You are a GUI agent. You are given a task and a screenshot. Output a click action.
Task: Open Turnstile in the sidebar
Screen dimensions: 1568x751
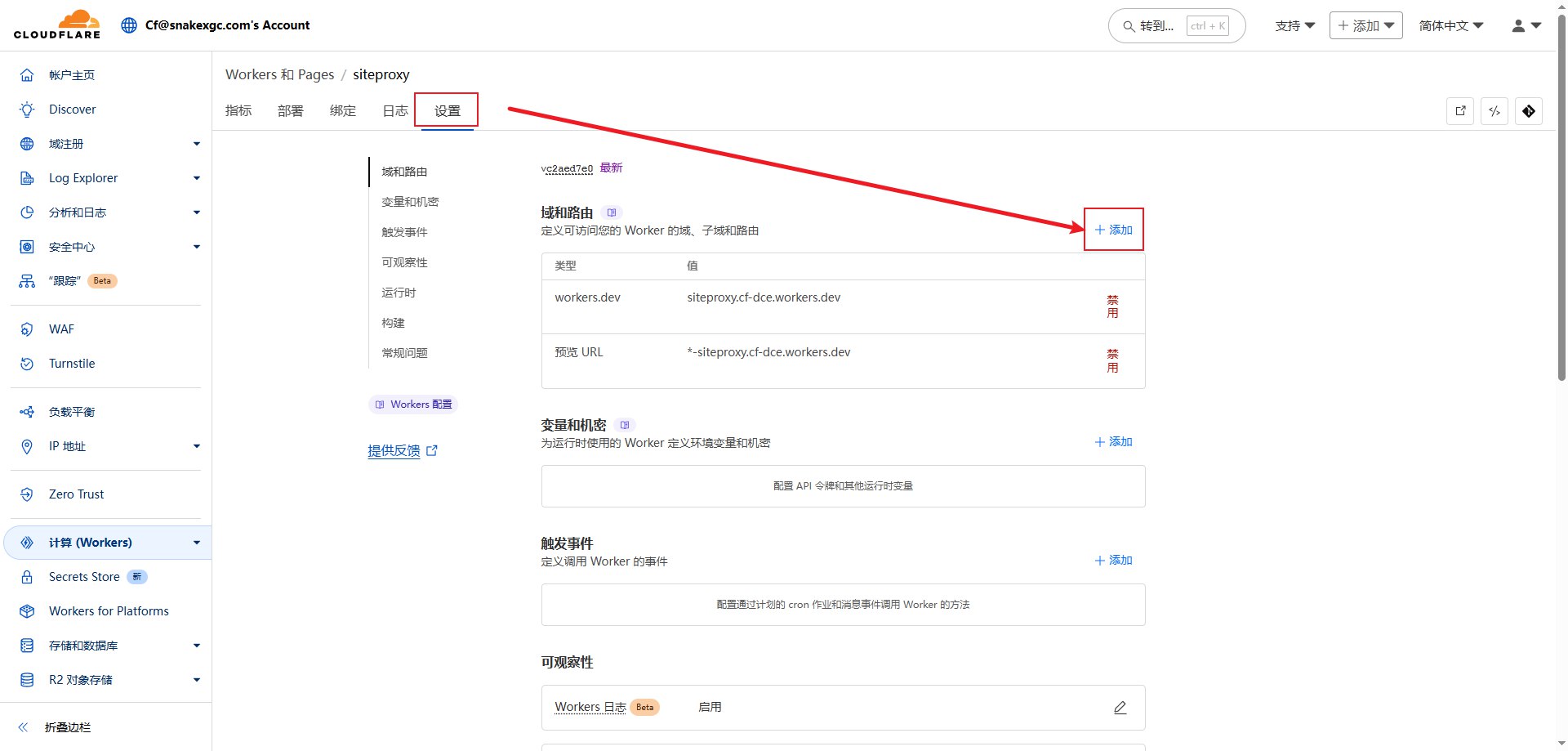[x=72, y=364]
